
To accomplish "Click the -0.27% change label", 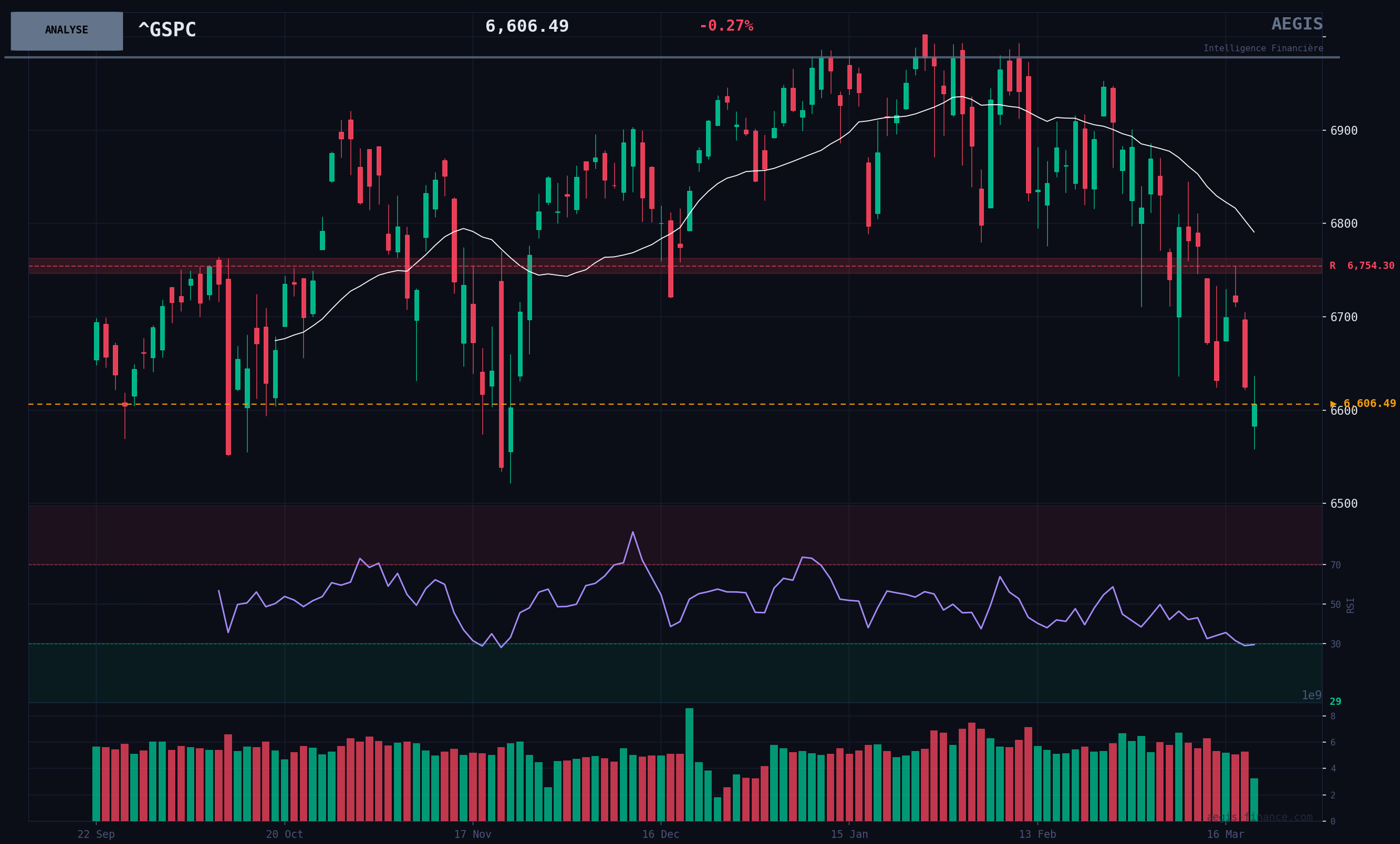I will [726, 26].
